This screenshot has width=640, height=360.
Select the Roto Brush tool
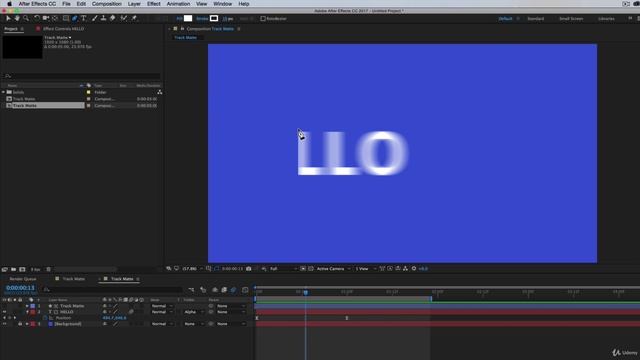tap(124, 18)
